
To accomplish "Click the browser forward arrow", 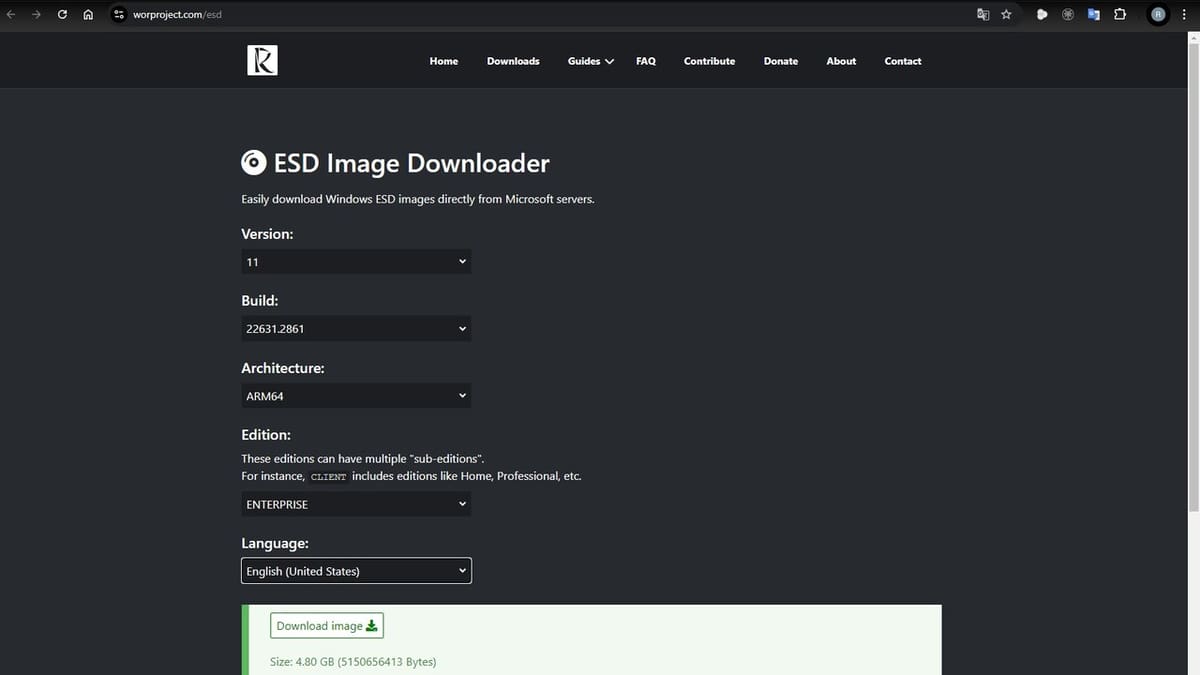I will [x=37, y=14].
